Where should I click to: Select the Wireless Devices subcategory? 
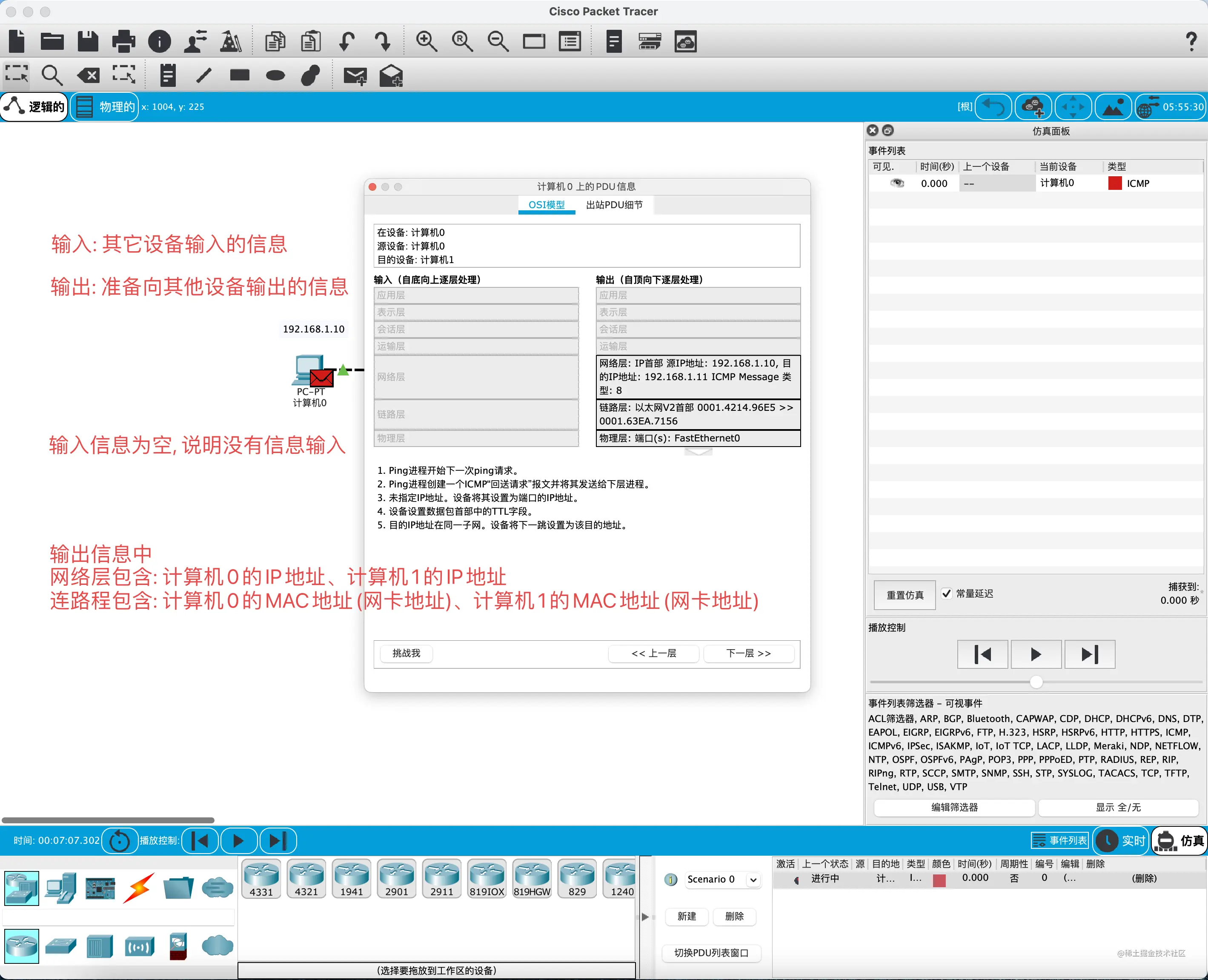click(139, 946)
